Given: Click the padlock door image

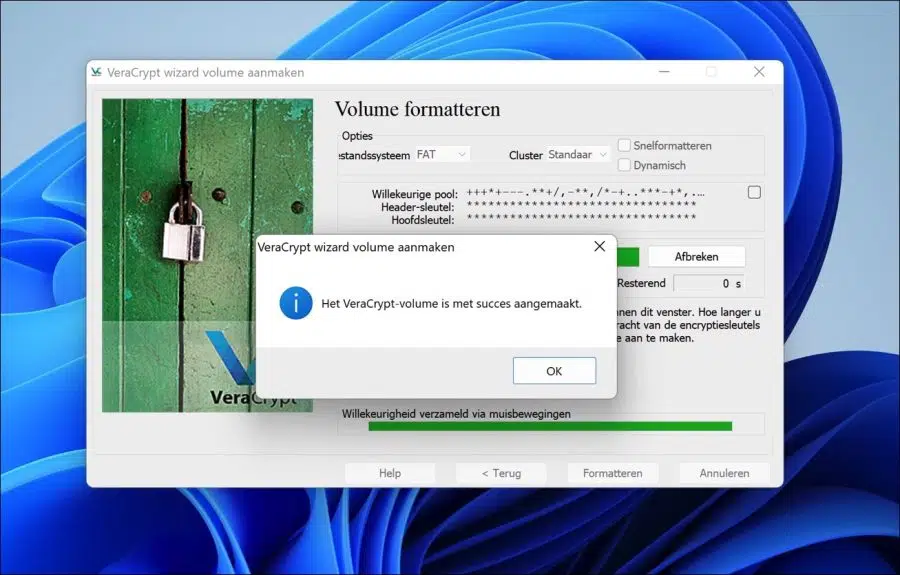Looking at the screenshot, I should (207, 255).
